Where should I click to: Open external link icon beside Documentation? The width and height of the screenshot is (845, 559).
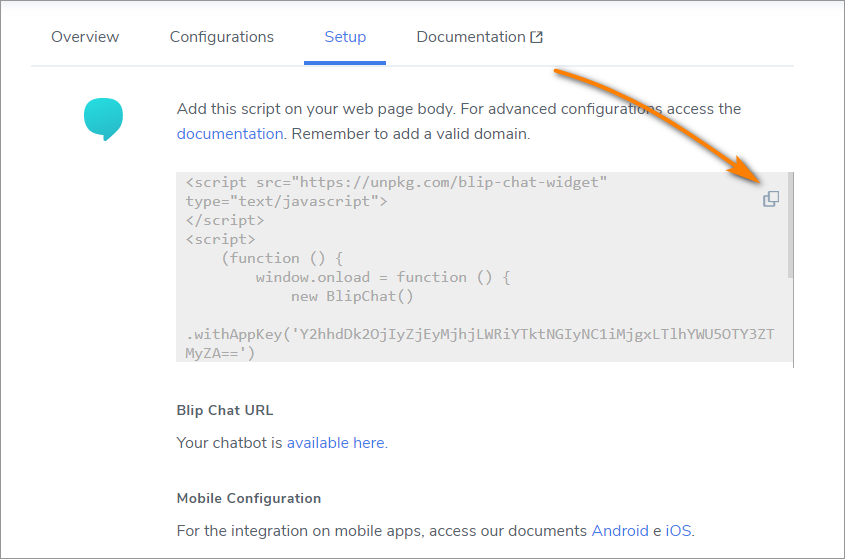(x=536, y=37)
